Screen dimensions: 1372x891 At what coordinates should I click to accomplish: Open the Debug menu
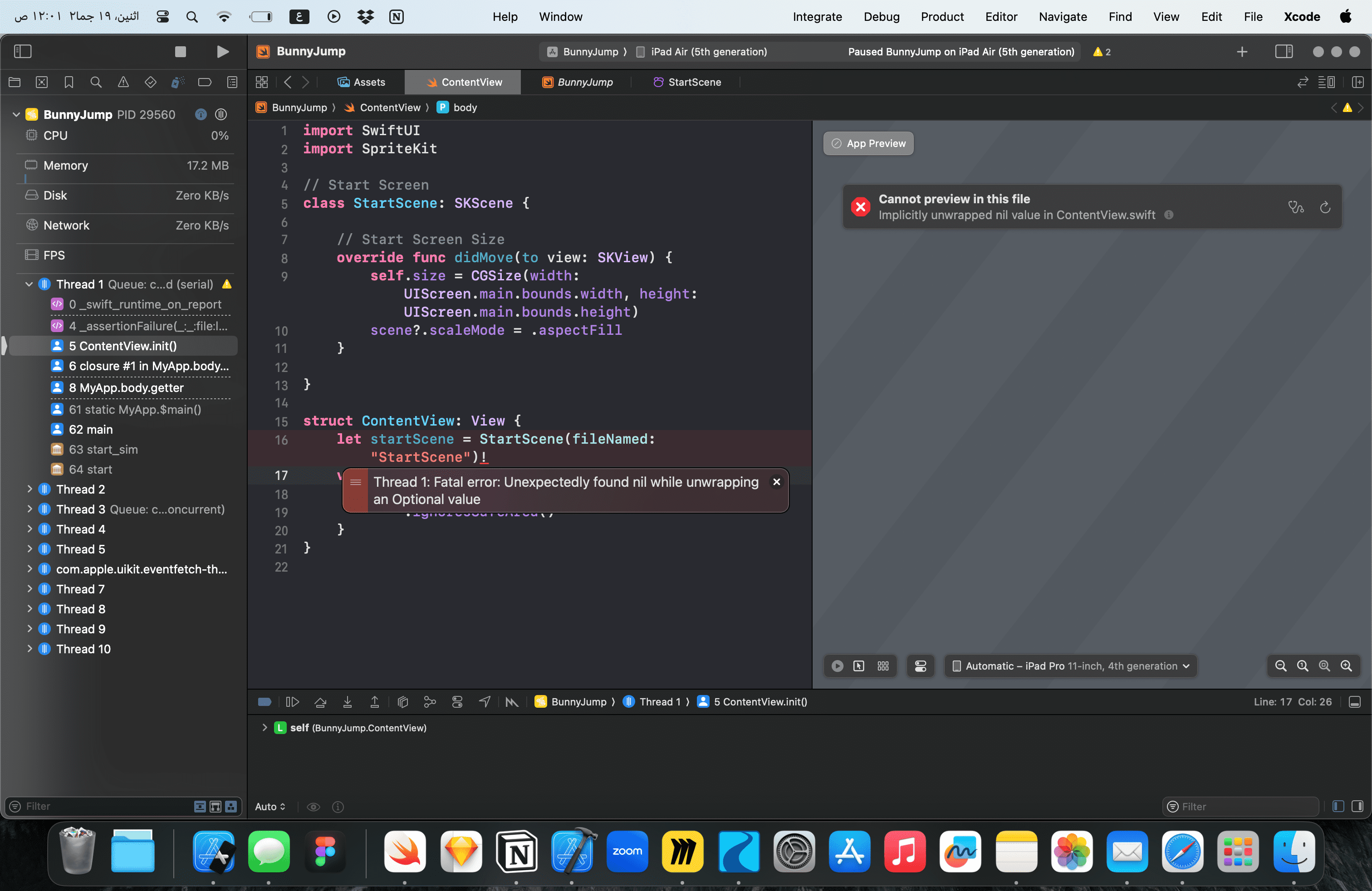[x=881, y=17]
